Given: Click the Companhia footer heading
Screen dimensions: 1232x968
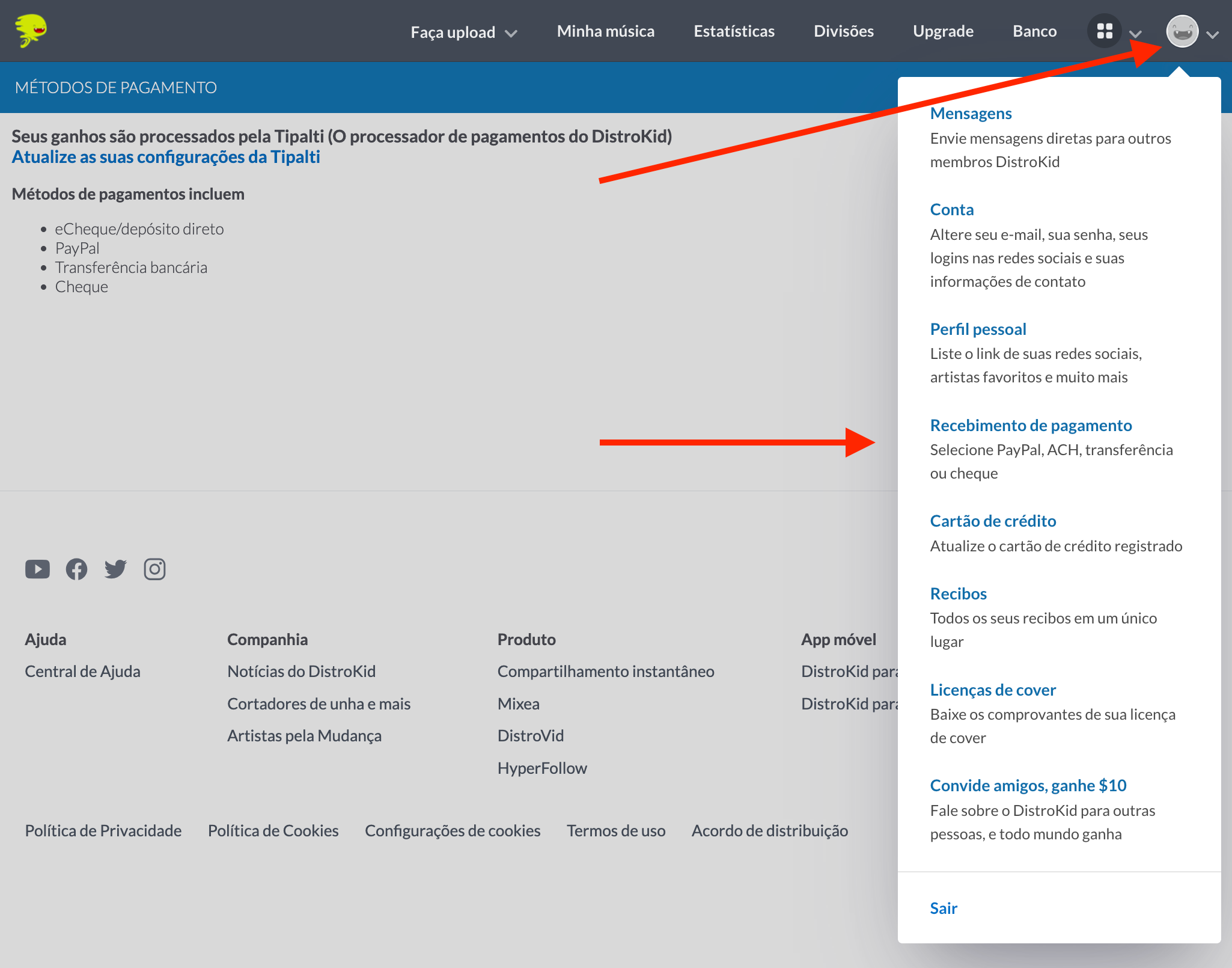Looking at the screenshot, I should [267, 639].
